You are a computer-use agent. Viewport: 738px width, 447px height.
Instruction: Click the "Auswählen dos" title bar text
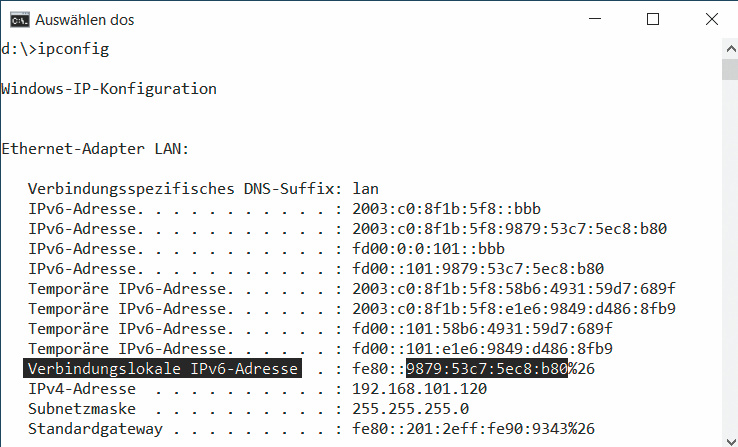pos(84,20)
